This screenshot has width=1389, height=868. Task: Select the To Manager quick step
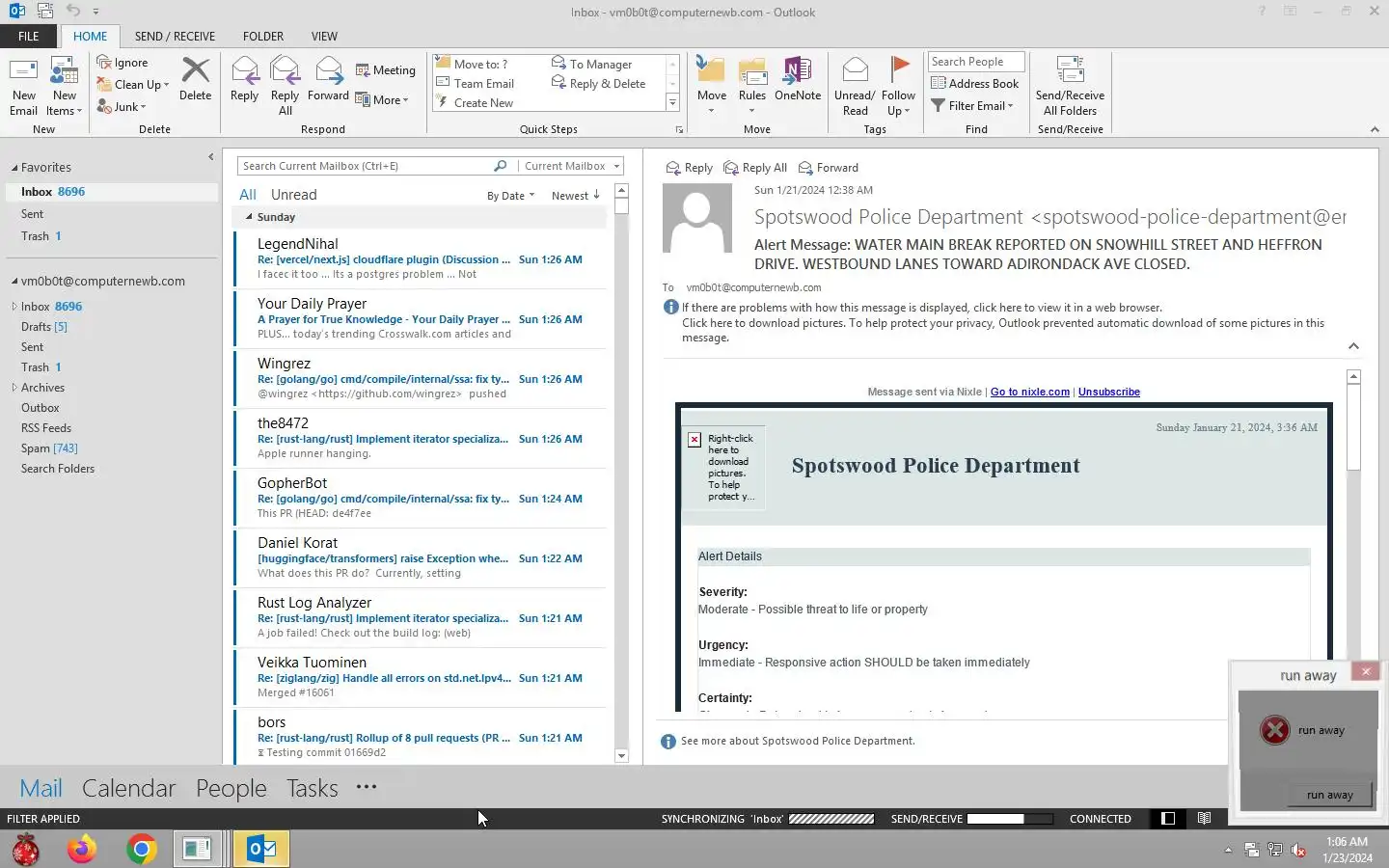pos(592,64)
